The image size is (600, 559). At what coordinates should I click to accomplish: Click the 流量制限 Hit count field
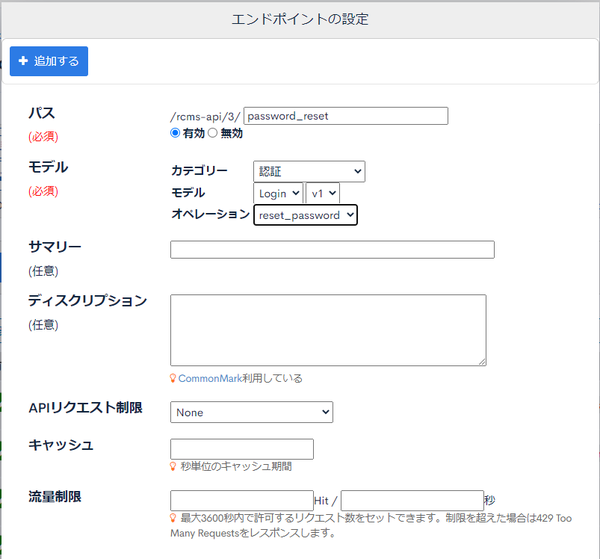click(242, 500)
